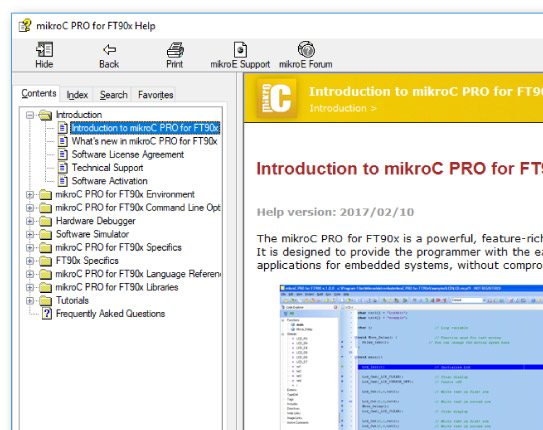Switch to the Contents tab
The height and width of the screenshot is (430, 543).
coord(38,93)
